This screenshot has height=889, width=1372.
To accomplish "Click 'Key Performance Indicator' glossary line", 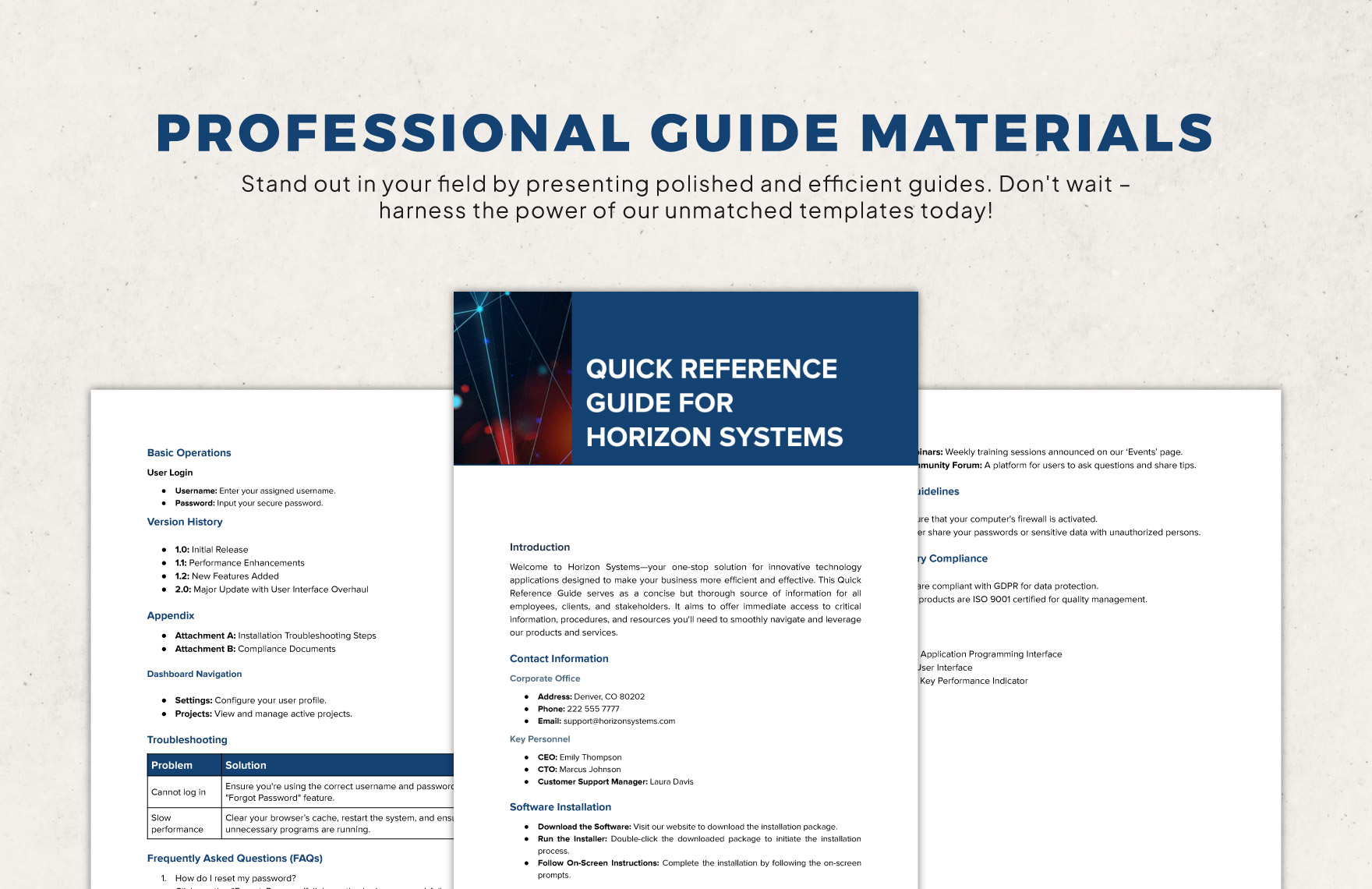I will click(x=974, y=681).
